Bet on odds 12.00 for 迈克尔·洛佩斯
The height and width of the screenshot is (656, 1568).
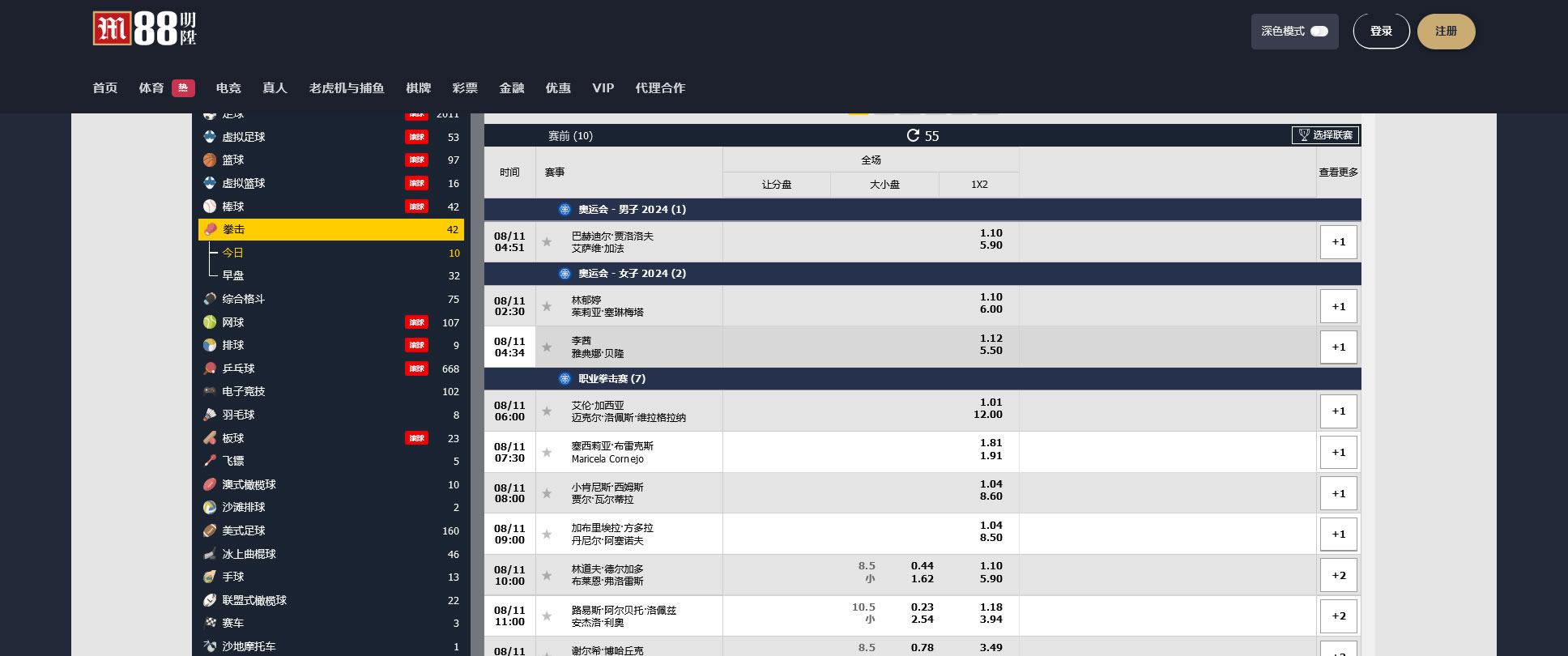click(988, 415)
